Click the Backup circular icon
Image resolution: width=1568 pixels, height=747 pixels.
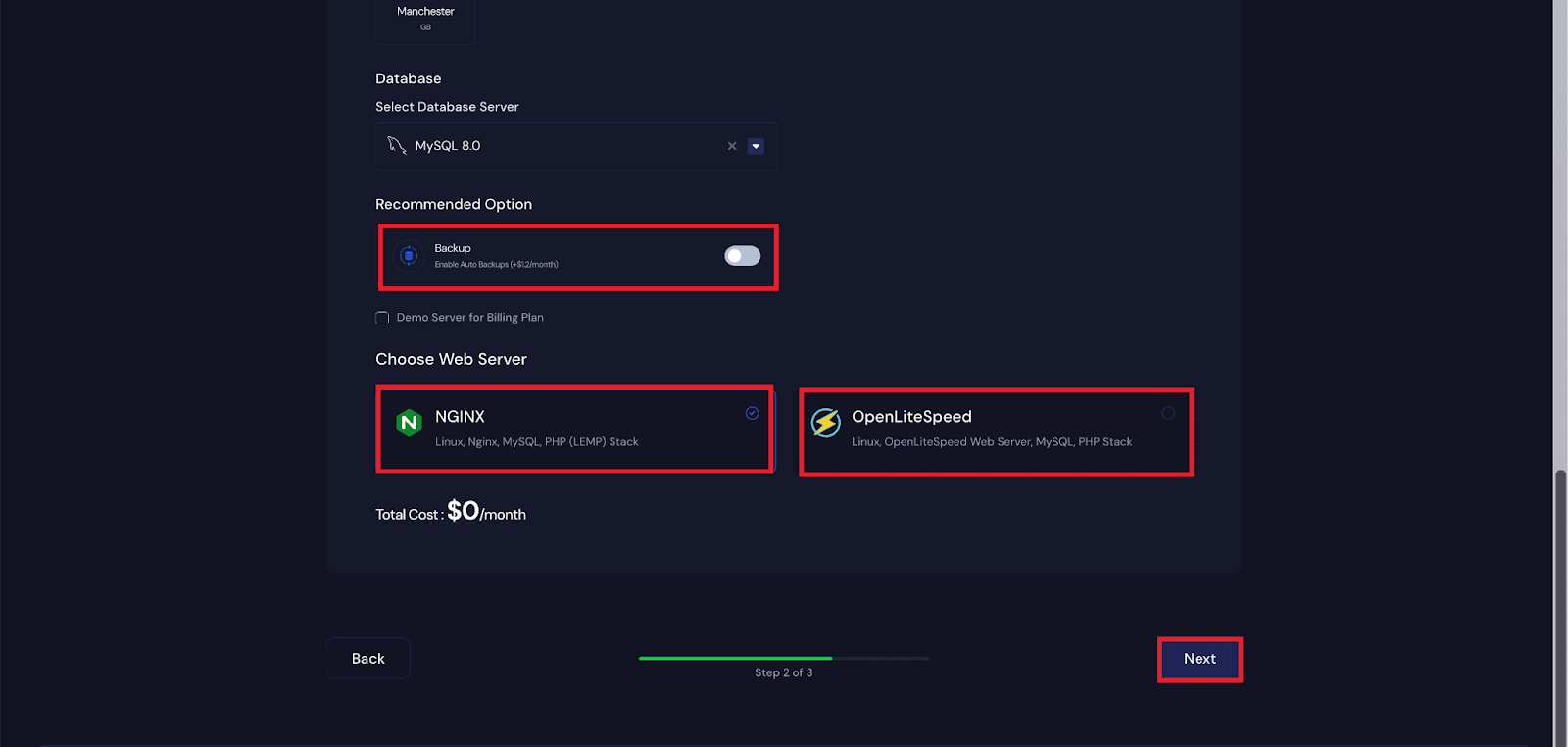click(409, 256)
